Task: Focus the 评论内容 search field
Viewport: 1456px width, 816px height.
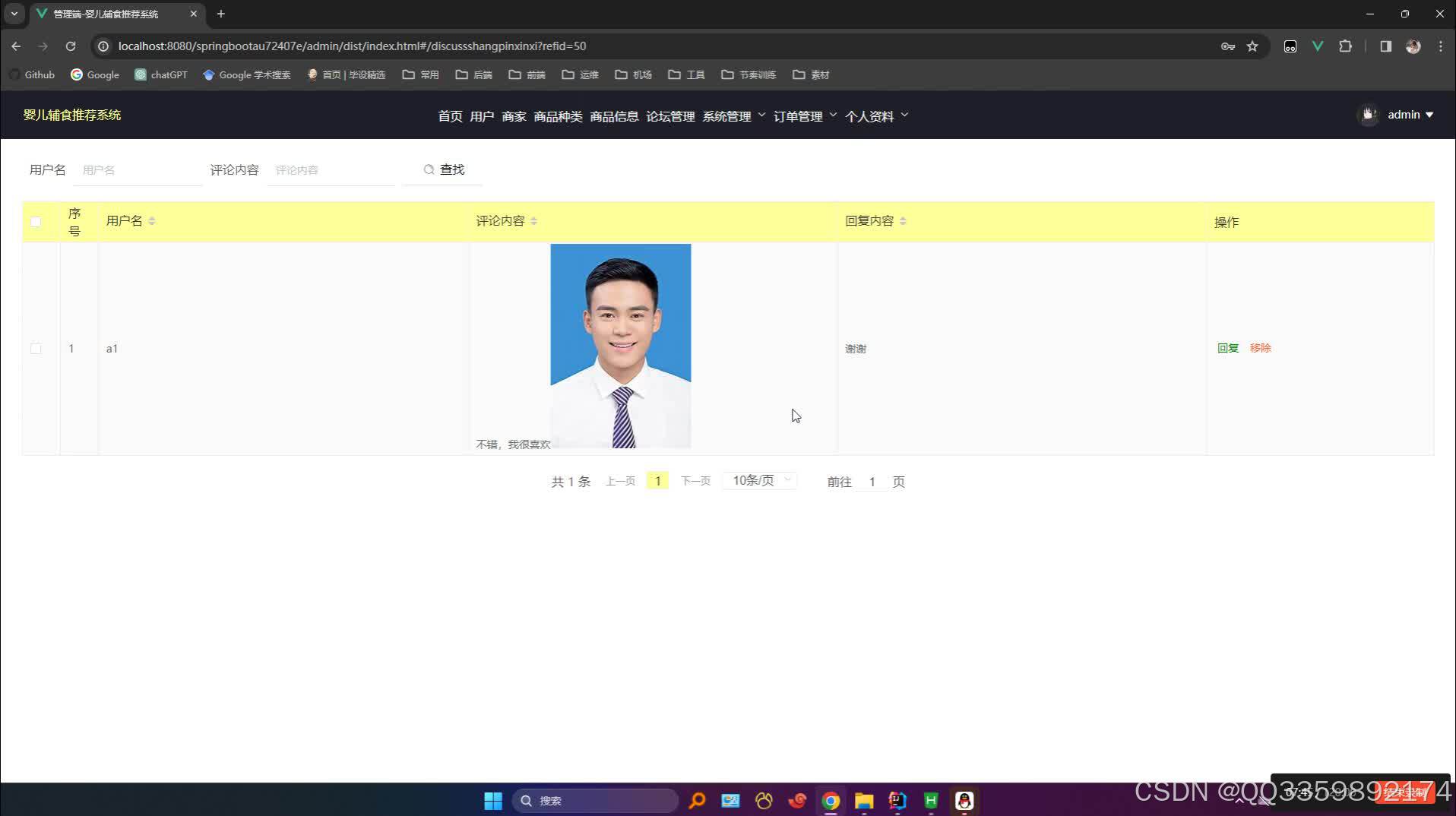Action: click(331, 170)
